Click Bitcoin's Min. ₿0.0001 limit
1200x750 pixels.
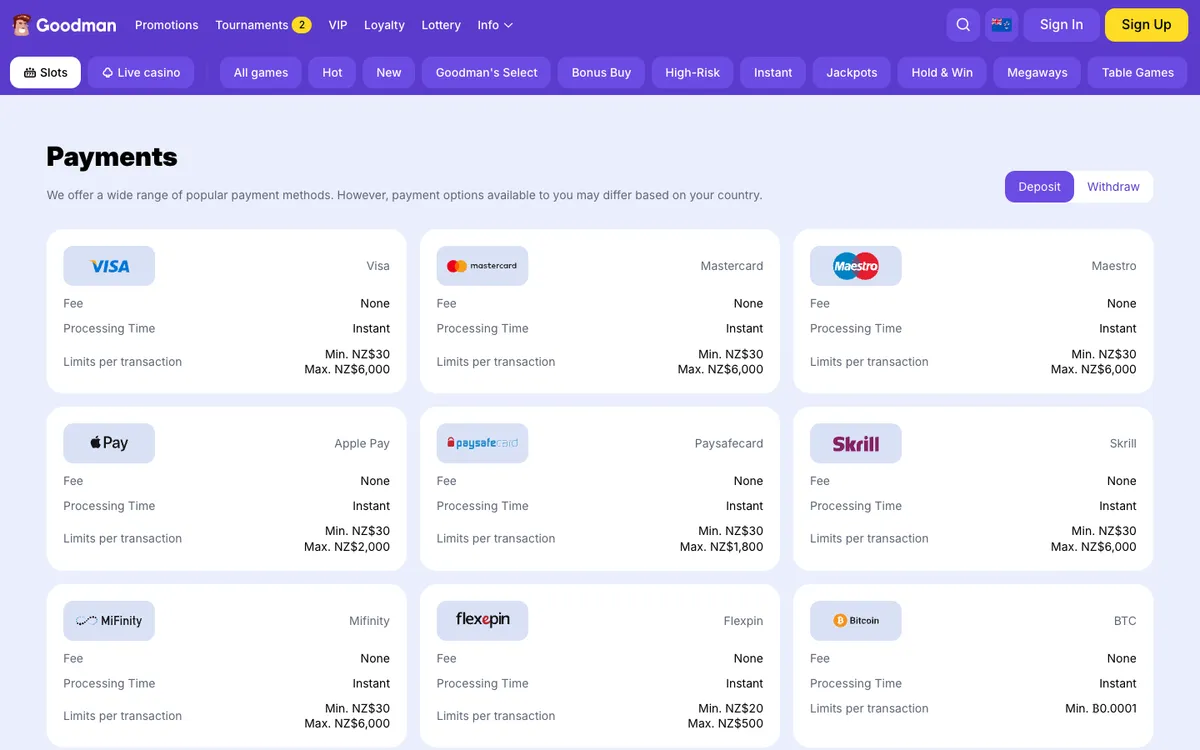coord(1101,708)
